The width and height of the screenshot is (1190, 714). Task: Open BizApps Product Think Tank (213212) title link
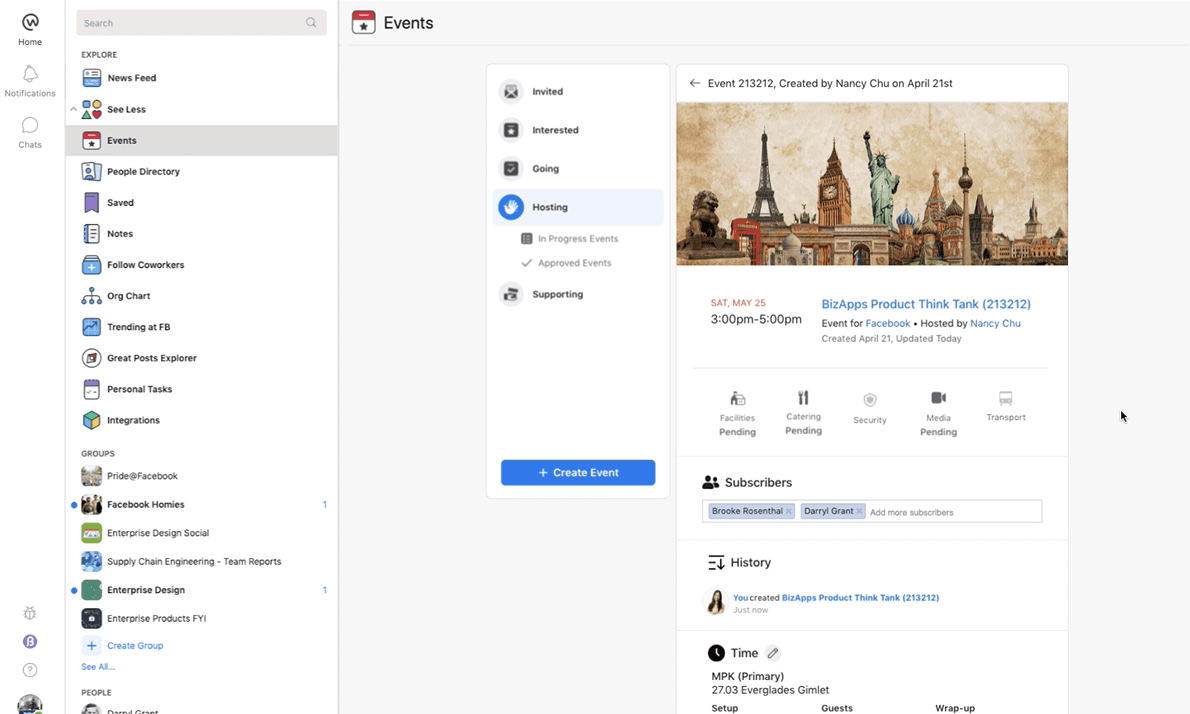tap(926, 304)
